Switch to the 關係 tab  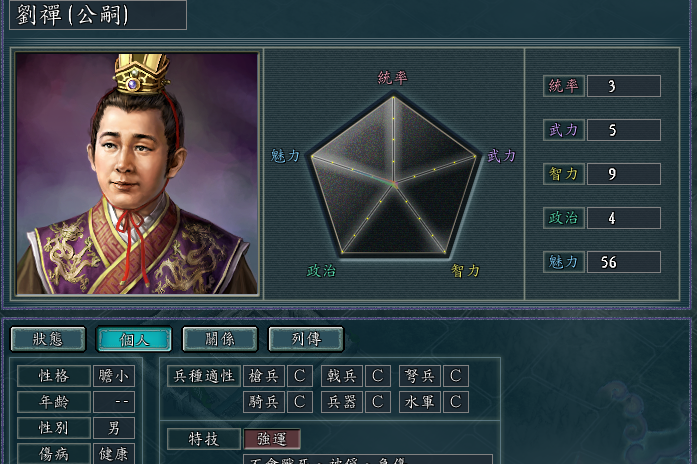tap(220, 339)
